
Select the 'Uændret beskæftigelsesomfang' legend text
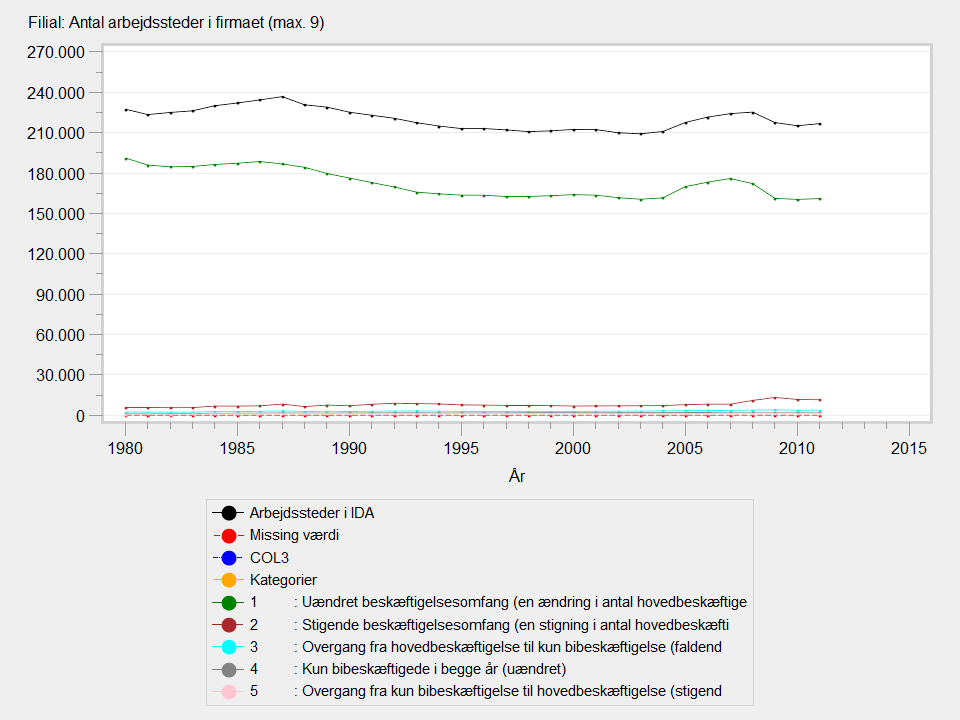(520, 602)
